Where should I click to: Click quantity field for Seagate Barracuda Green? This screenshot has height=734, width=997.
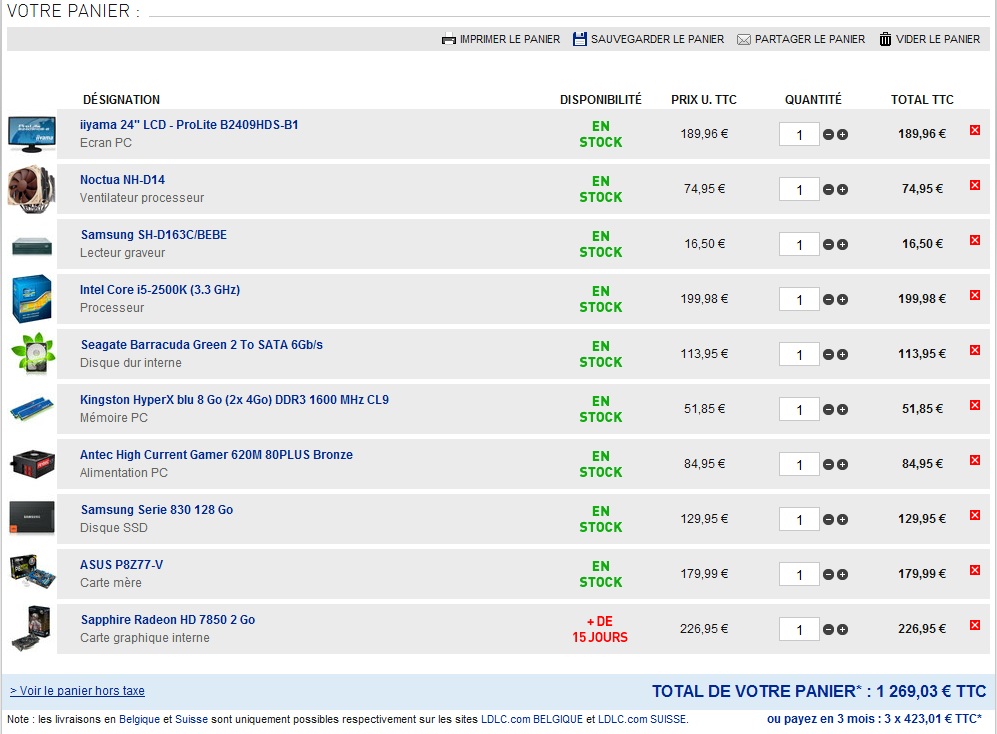coord(799,355)
